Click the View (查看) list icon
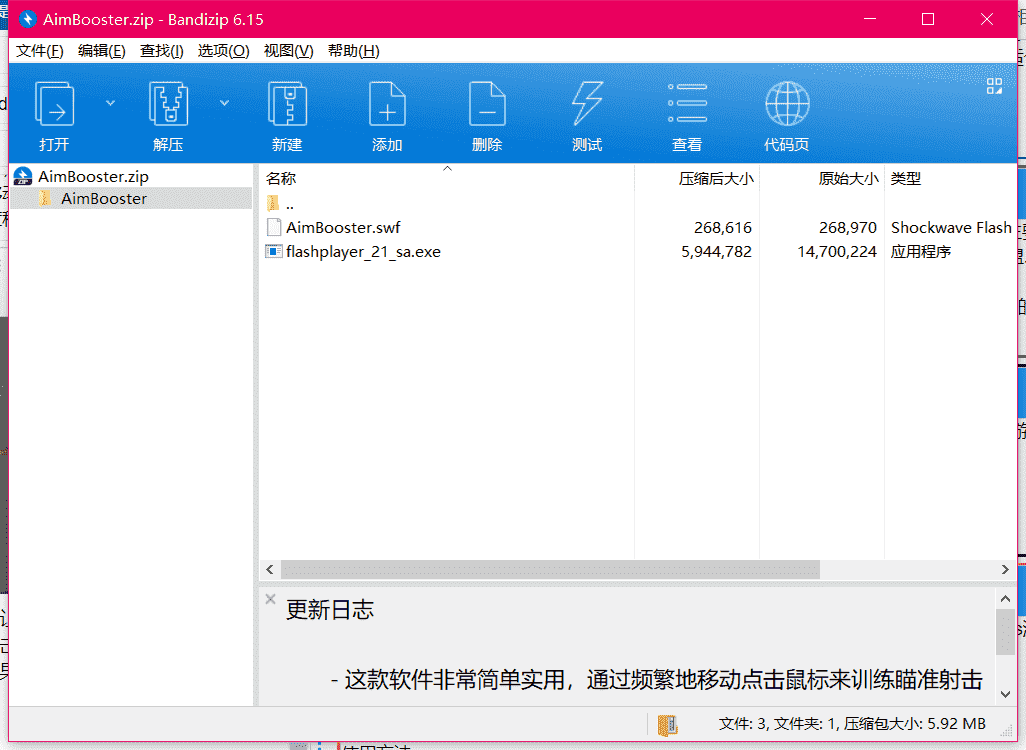Screen dimensions: 1026x750 pos(687,103)
